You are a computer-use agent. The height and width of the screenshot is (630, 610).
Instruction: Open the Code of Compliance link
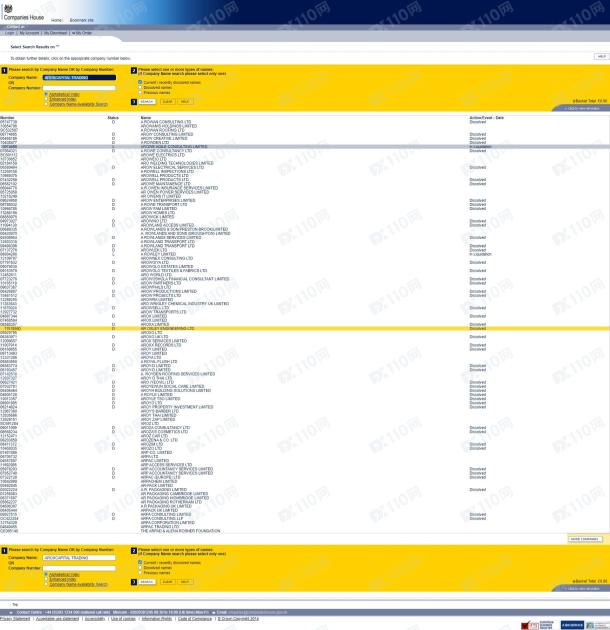(x=195, y=619)
